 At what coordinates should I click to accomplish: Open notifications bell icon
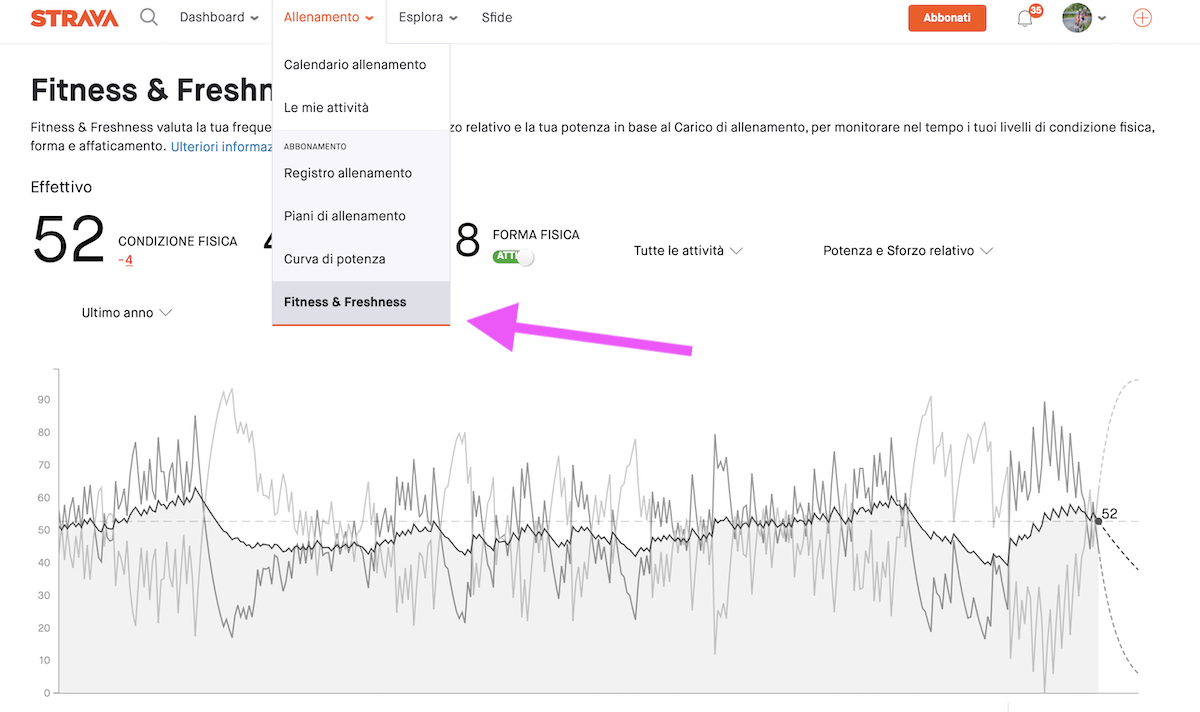pos(1025,18)
